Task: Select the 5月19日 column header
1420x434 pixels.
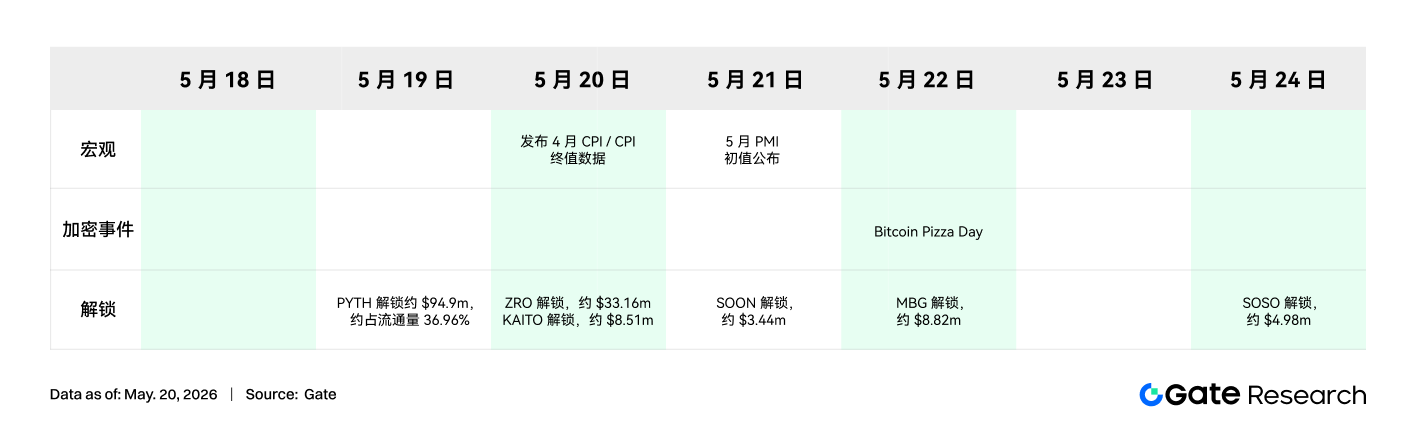Action: (406, 80)
